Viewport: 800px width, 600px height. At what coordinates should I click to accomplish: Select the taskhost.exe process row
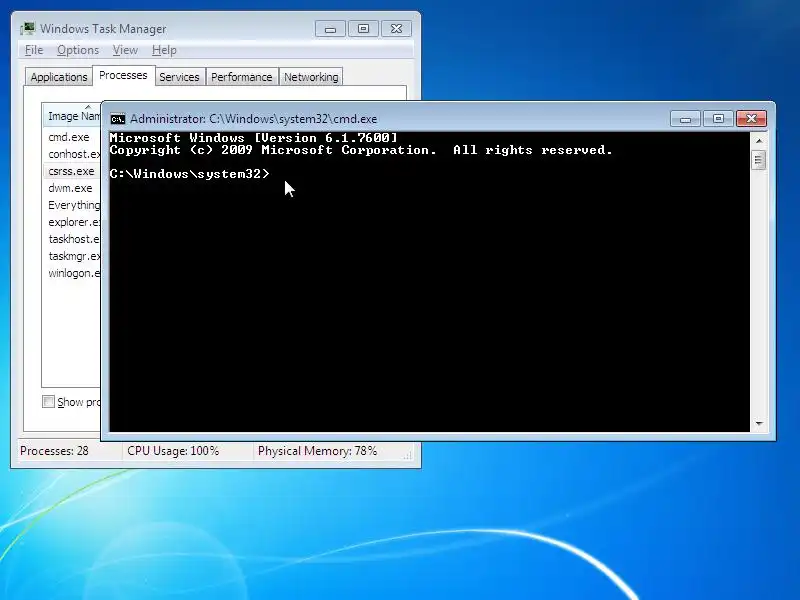click(72, 239)
